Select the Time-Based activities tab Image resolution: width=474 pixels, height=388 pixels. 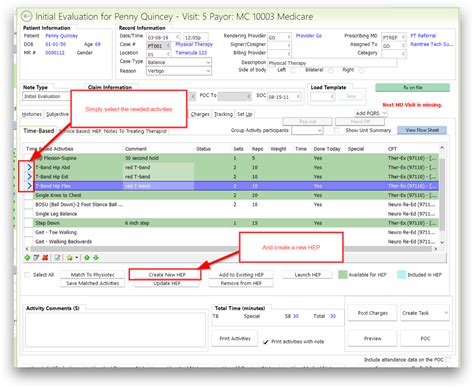pyautogui.click(x=39, y=131)
